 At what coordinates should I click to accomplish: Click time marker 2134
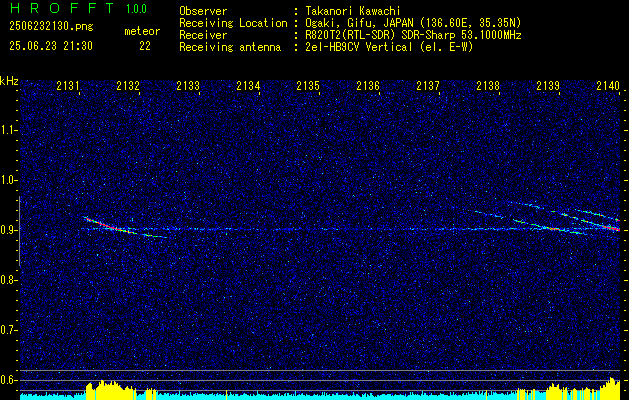coord(248,86)
